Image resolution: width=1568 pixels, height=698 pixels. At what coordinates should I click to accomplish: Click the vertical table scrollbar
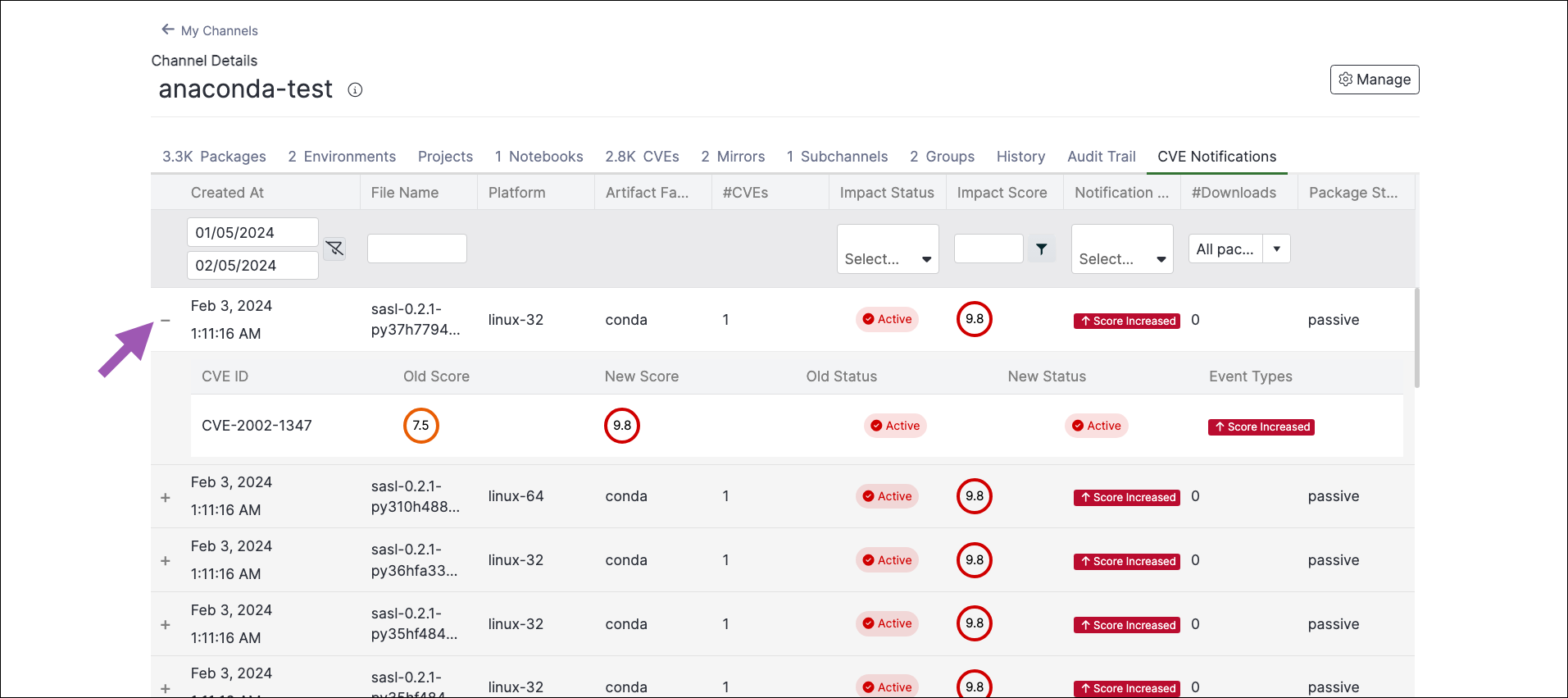1416,337
